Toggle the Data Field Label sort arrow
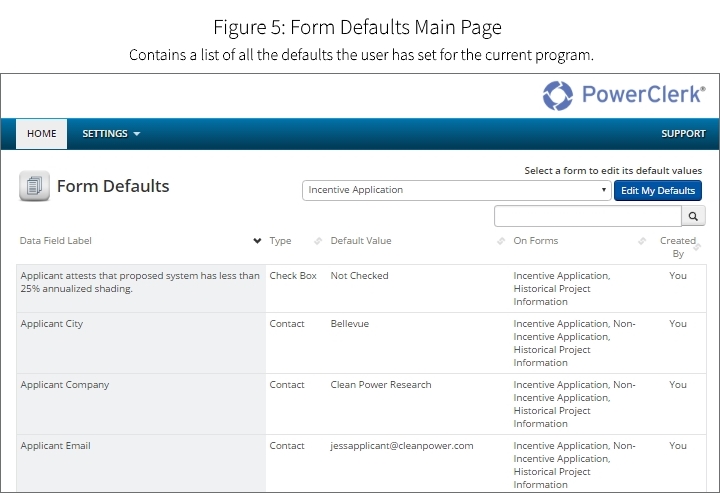 257,241
